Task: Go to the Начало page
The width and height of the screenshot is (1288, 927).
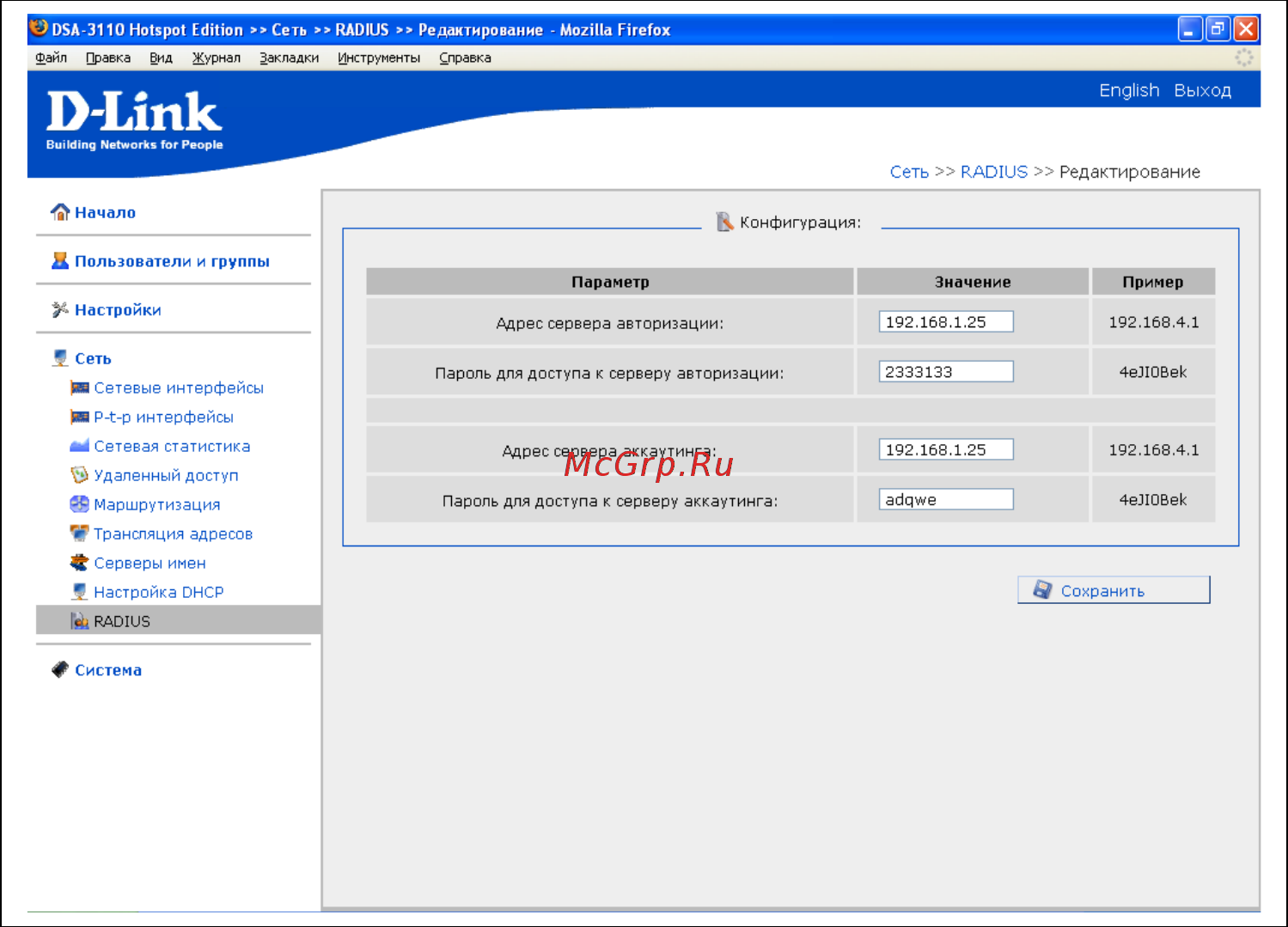Action: [x=105, y=212]
